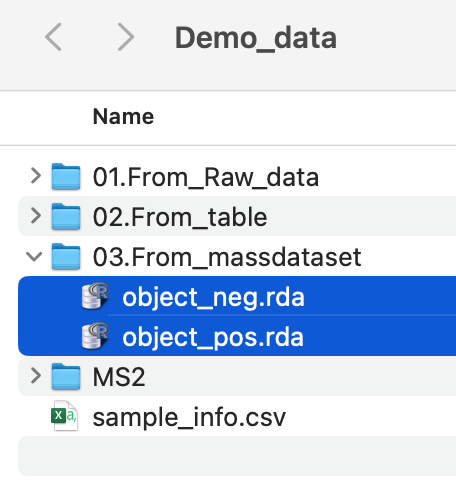This screenshot has height=484, width=456.
Task: Select the object_neg.rda file name
Action: point(213,297)
